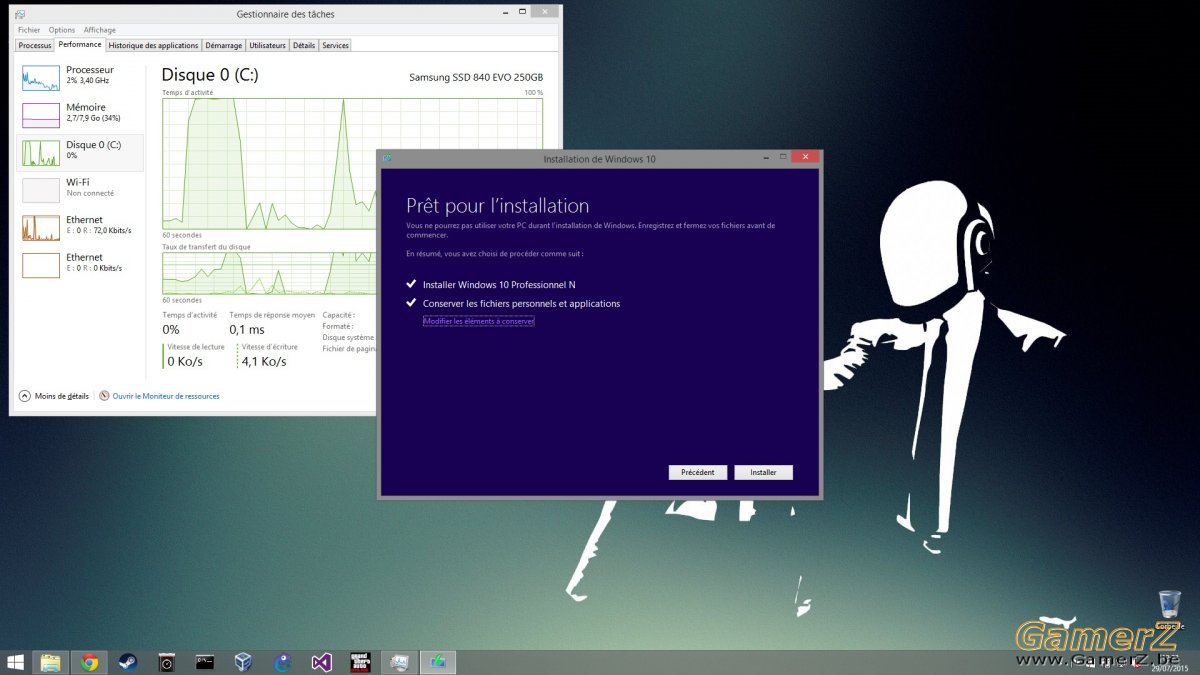Click the Temps de réponse moyen value 0,1 ms
1200x675 pixels.
247,329
